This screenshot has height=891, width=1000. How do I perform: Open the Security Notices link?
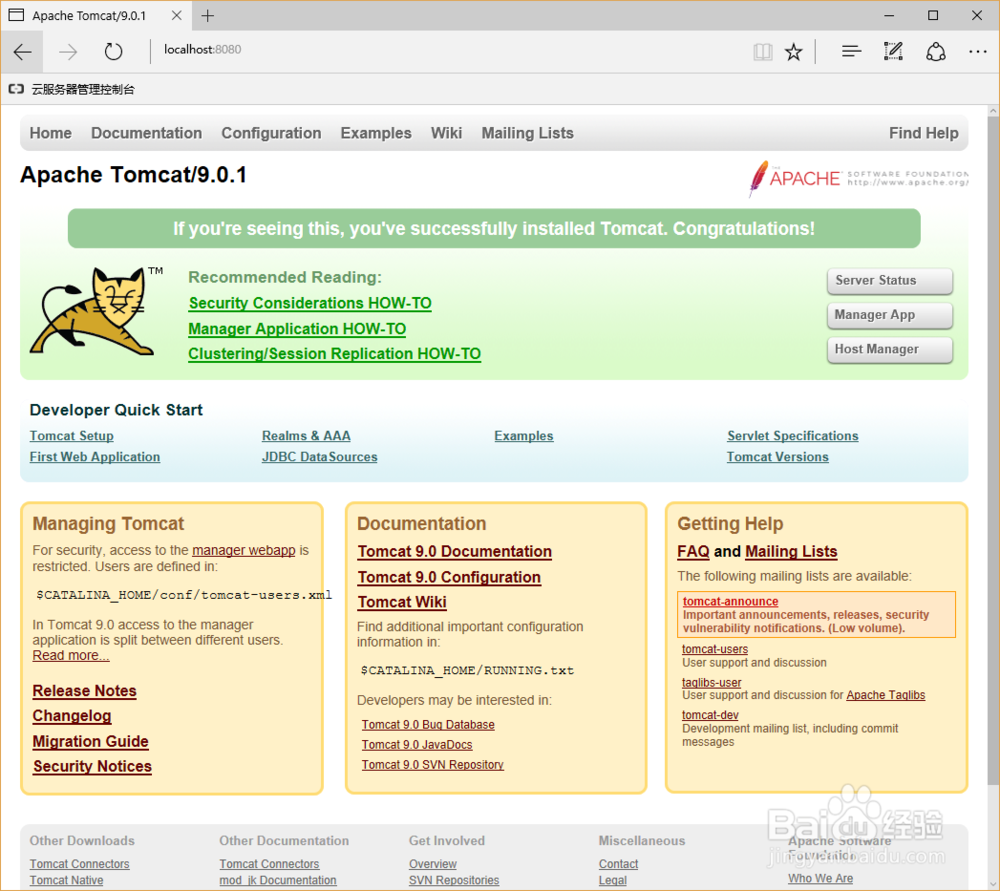[92, 766]
